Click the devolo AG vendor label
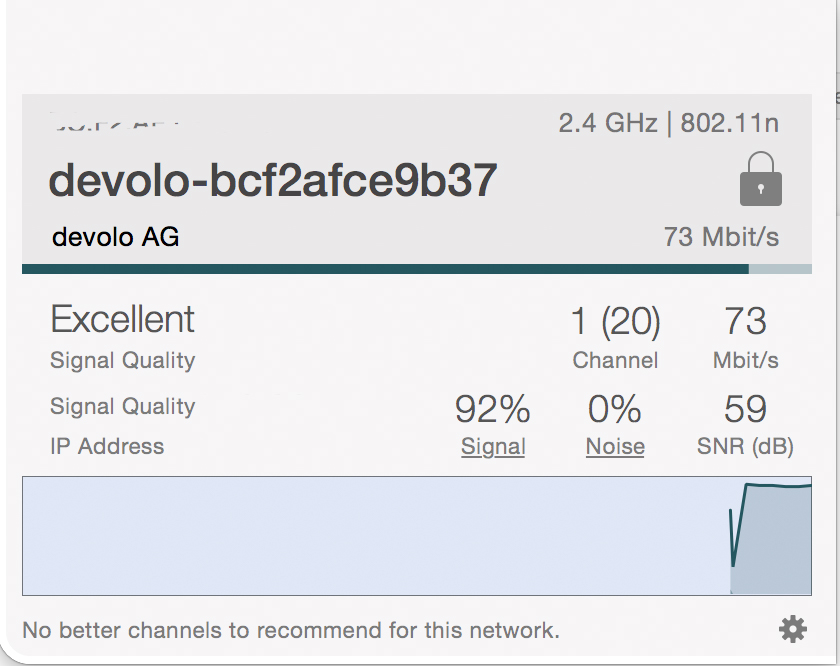840x666 pixels. (x=116, y=238)
